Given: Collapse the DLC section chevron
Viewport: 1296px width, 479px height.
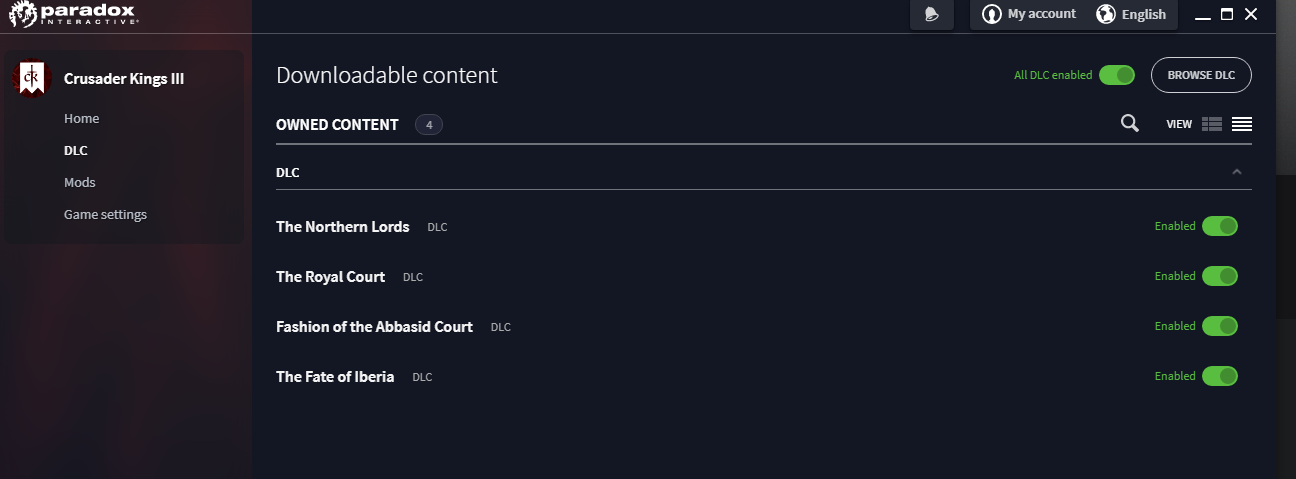Looking at the screenshot, I should (1237, 172).
